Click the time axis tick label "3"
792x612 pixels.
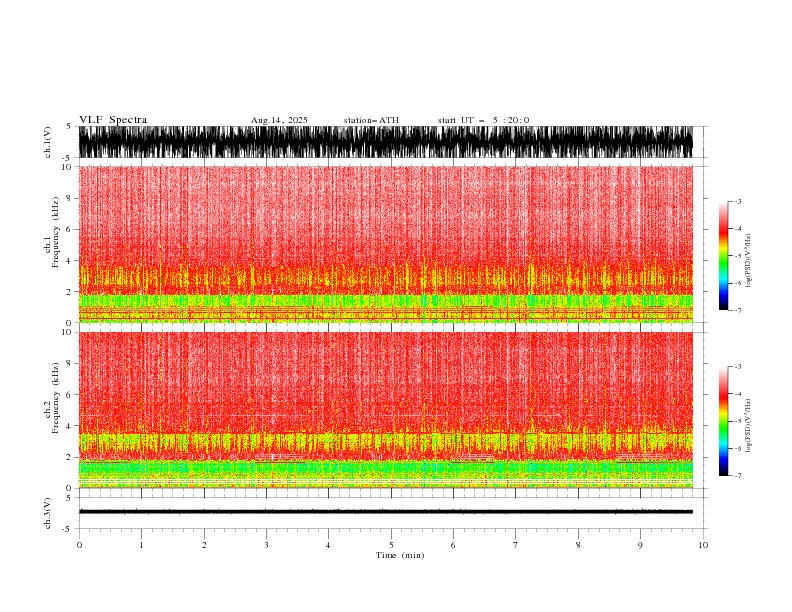point(266,545)
